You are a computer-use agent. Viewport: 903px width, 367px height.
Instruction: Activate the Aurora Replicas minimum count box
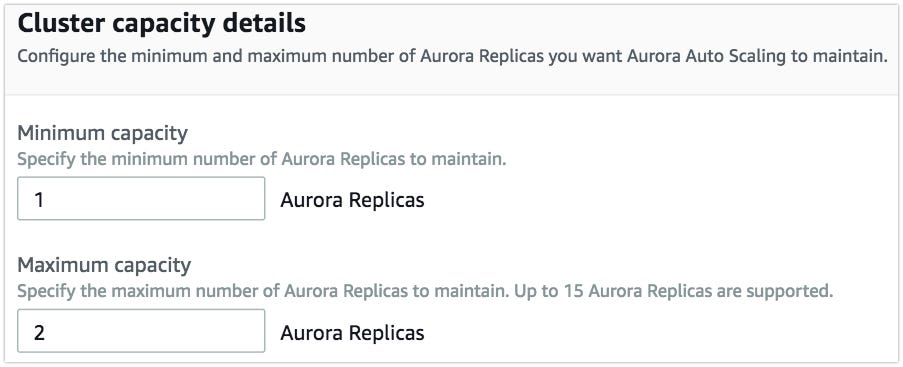pos(141,199)
